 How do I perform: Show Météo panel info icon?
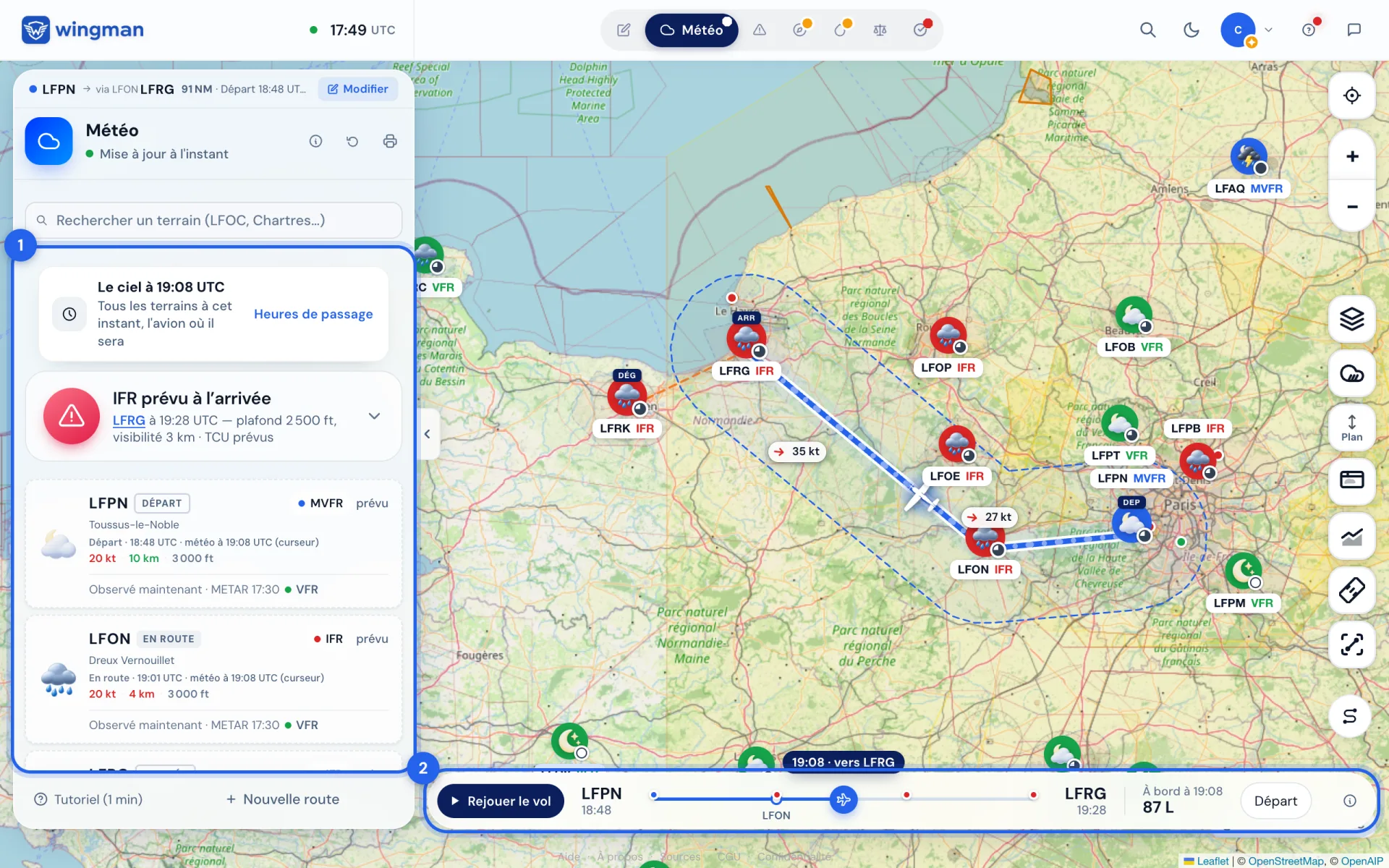pyautogui.click(x=315, y=141)
